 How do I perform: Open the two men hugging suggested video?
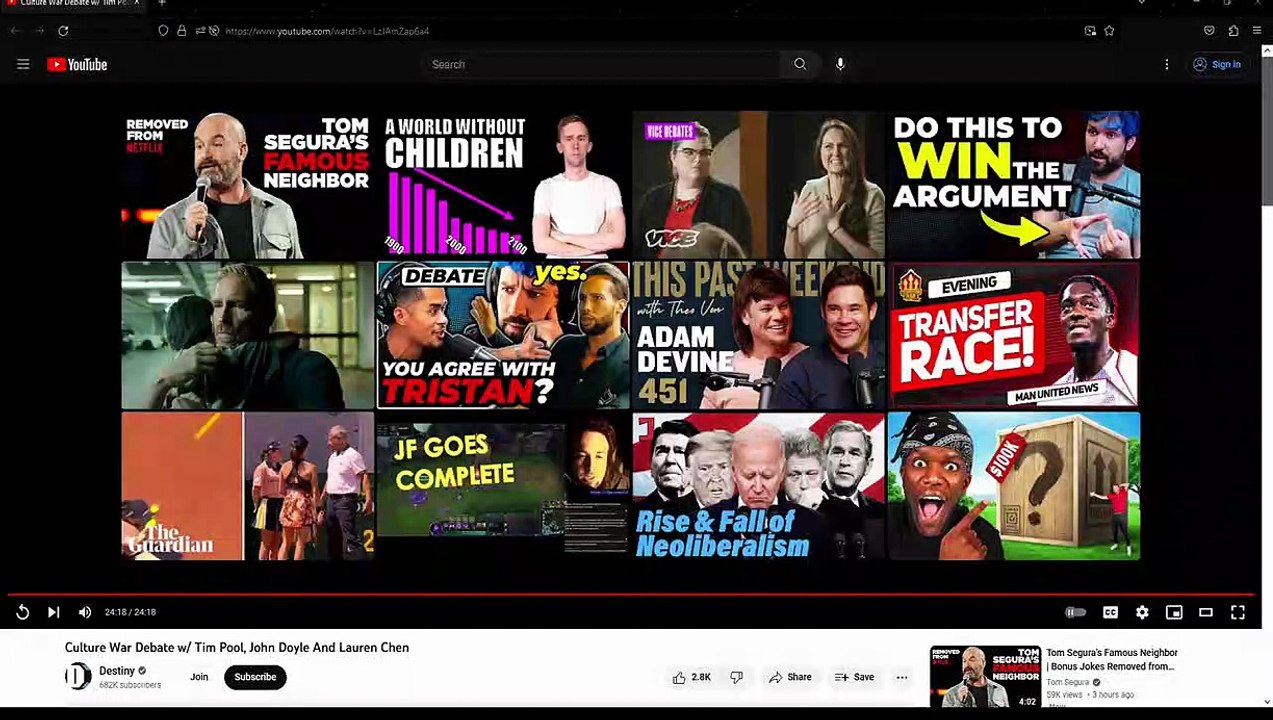[x=247, y=335]
